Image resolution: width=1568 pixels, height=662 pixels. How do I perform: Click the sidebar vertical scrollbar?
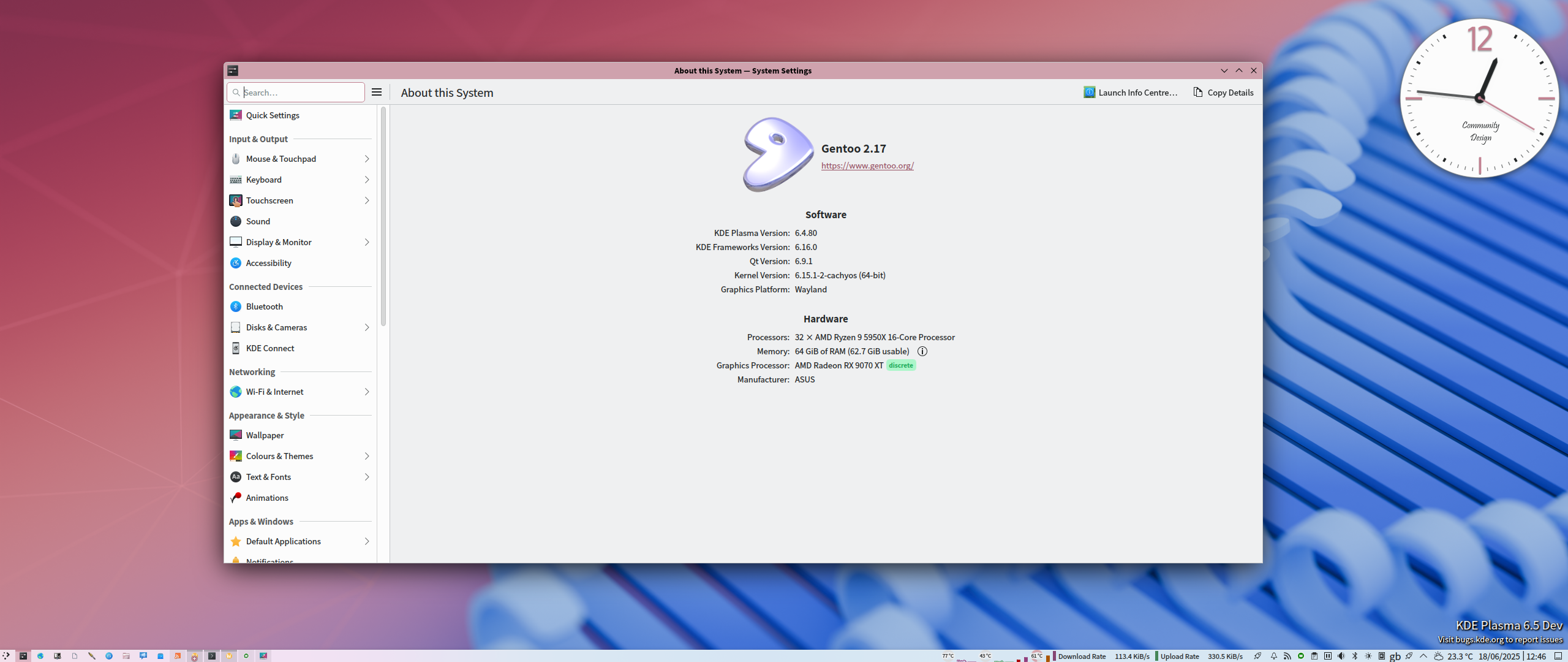coord(383,216)
